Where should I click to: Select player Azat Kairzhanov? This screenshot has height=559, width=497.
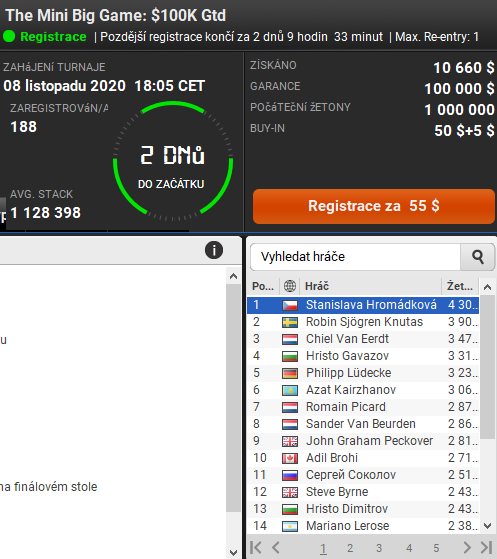[363, 390]
